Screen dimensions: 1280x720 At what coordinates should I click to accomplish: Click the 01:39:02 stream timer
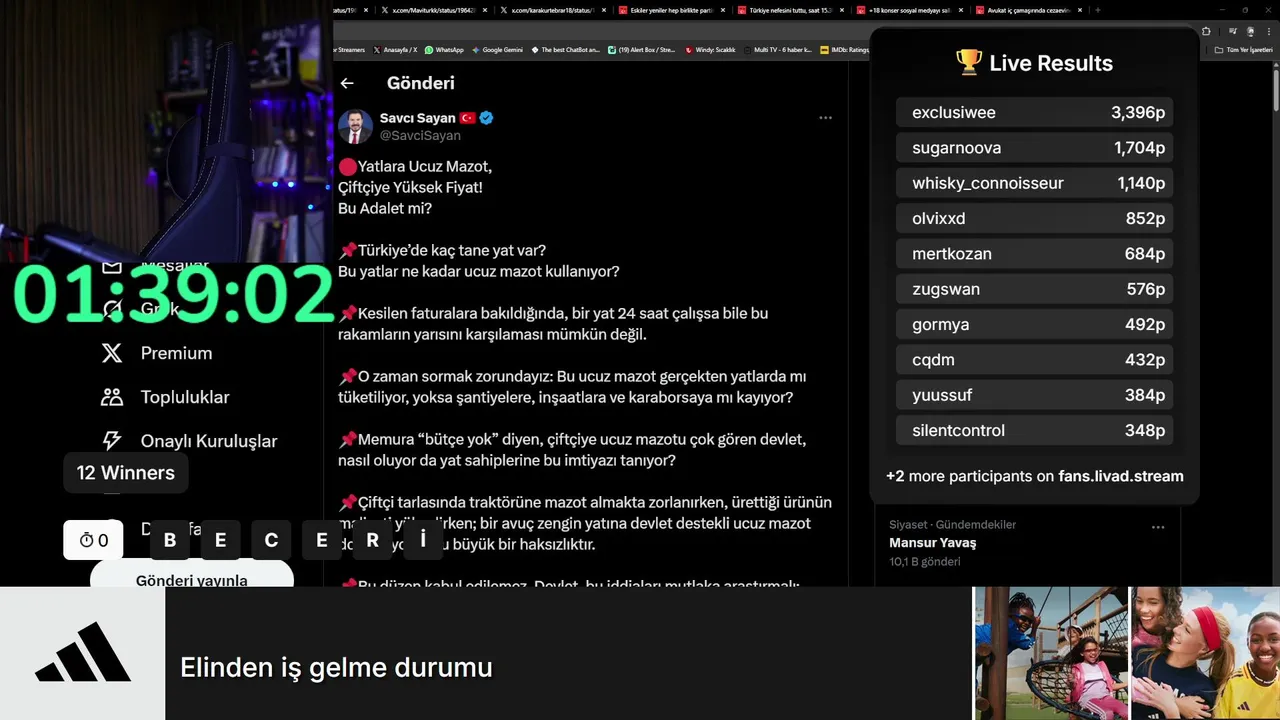[x=172, y=295]
